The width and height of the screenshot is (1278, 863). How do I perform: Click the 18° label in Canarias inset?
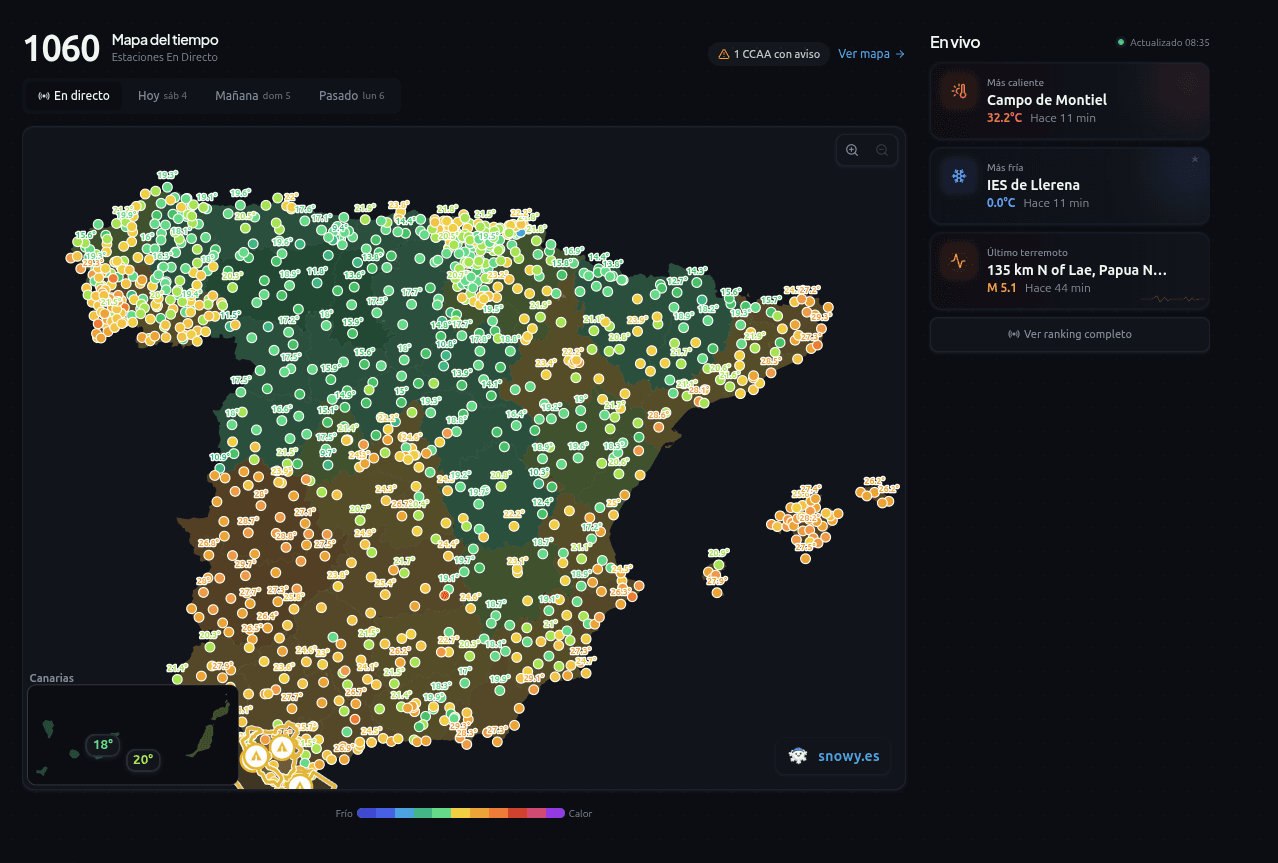[103, 744]
